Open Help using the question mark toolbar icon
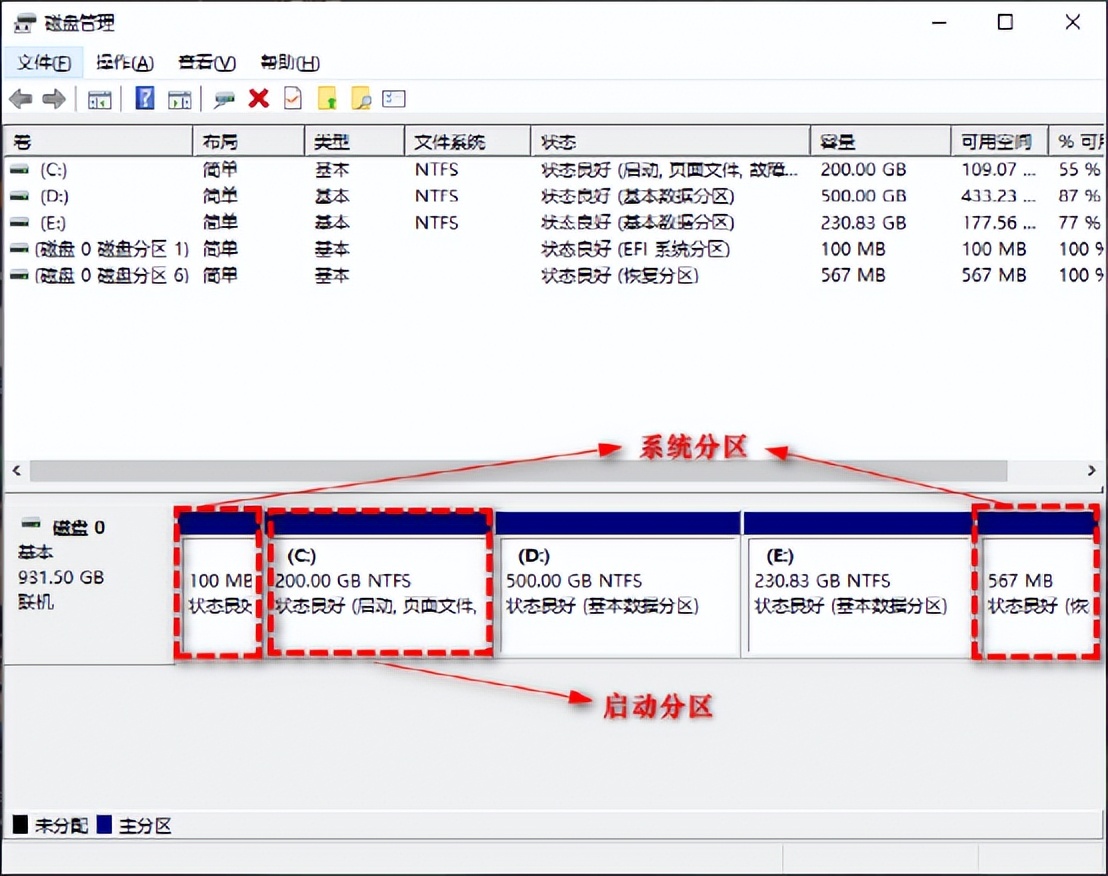Screen dimensions: 1108x876 pos(145,98)
